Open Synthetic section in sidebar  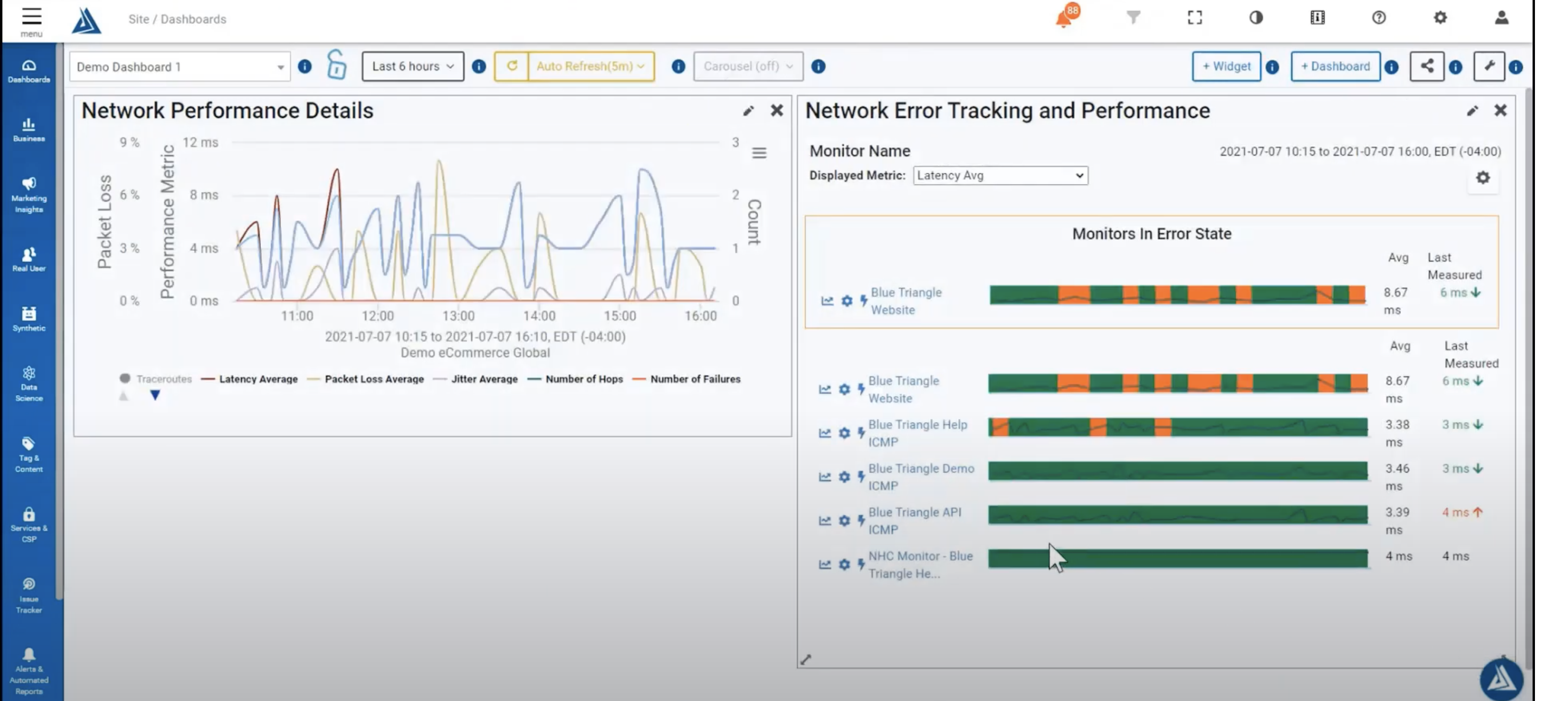coord(29,320)
